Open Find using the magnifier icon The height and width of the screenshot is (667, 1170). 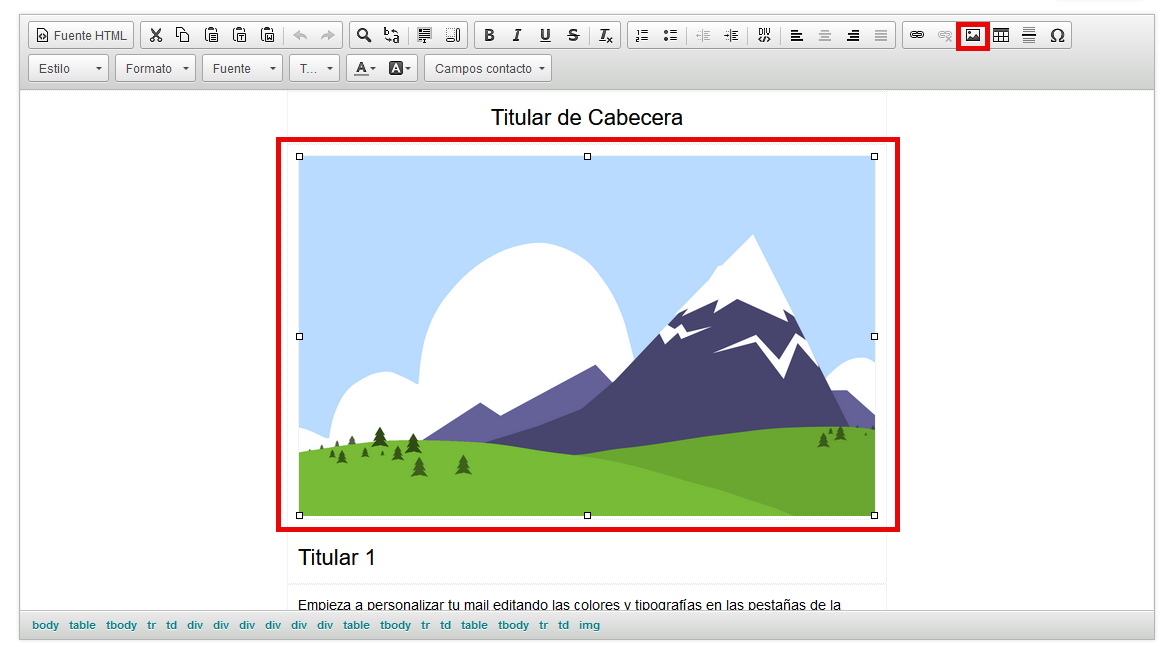coord(364,36)
